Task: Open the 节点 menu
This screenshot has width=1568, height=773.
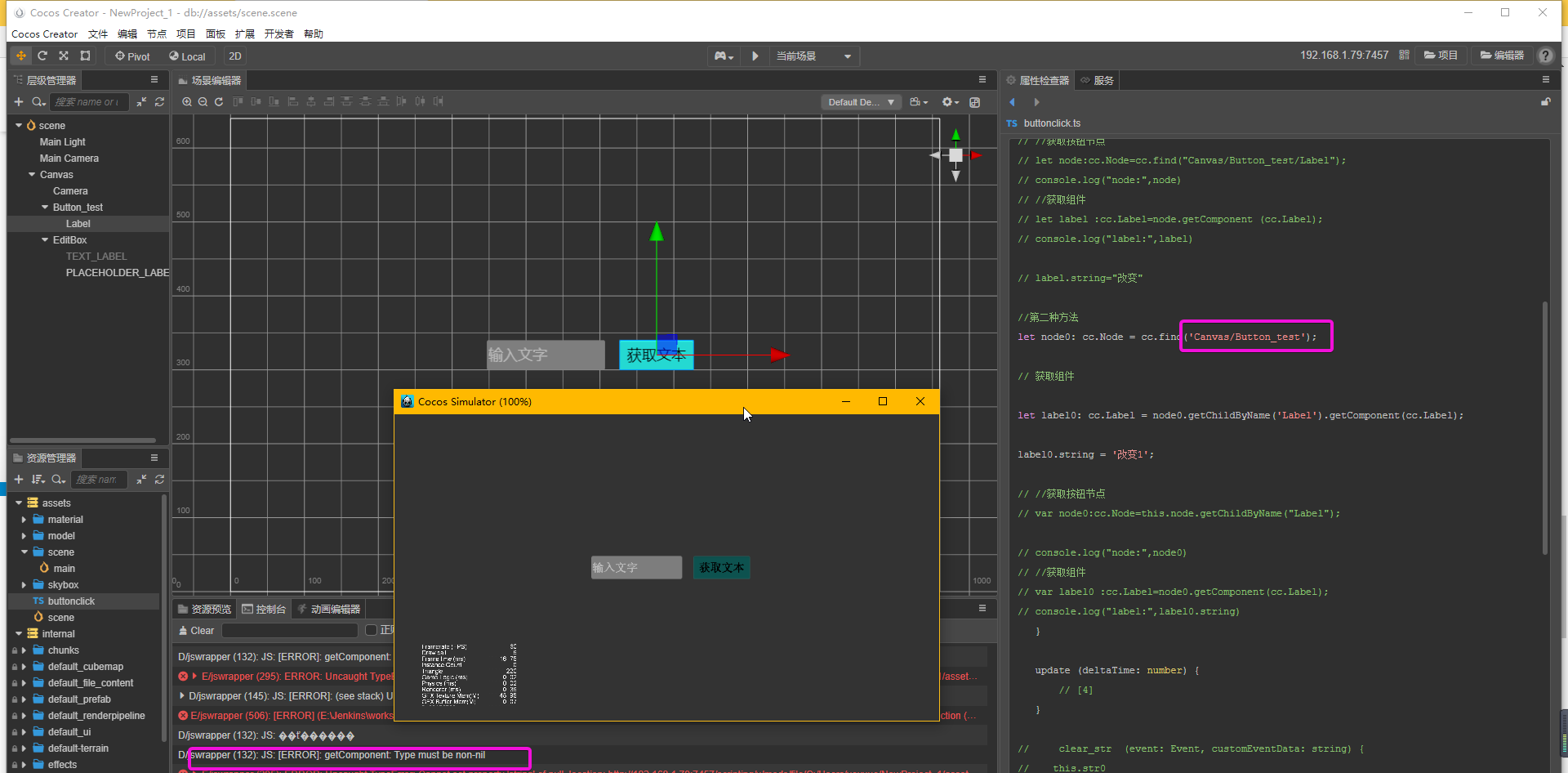Action: point(156,34)
